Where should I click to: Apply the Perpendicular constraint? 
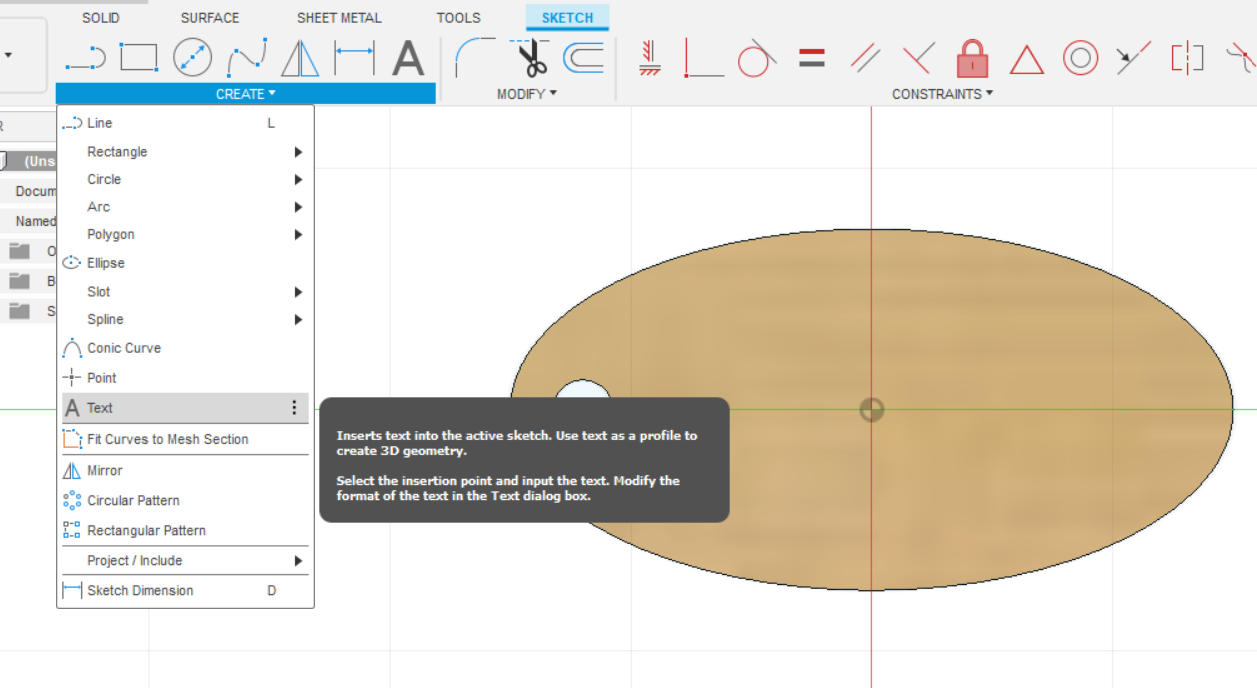918,58
